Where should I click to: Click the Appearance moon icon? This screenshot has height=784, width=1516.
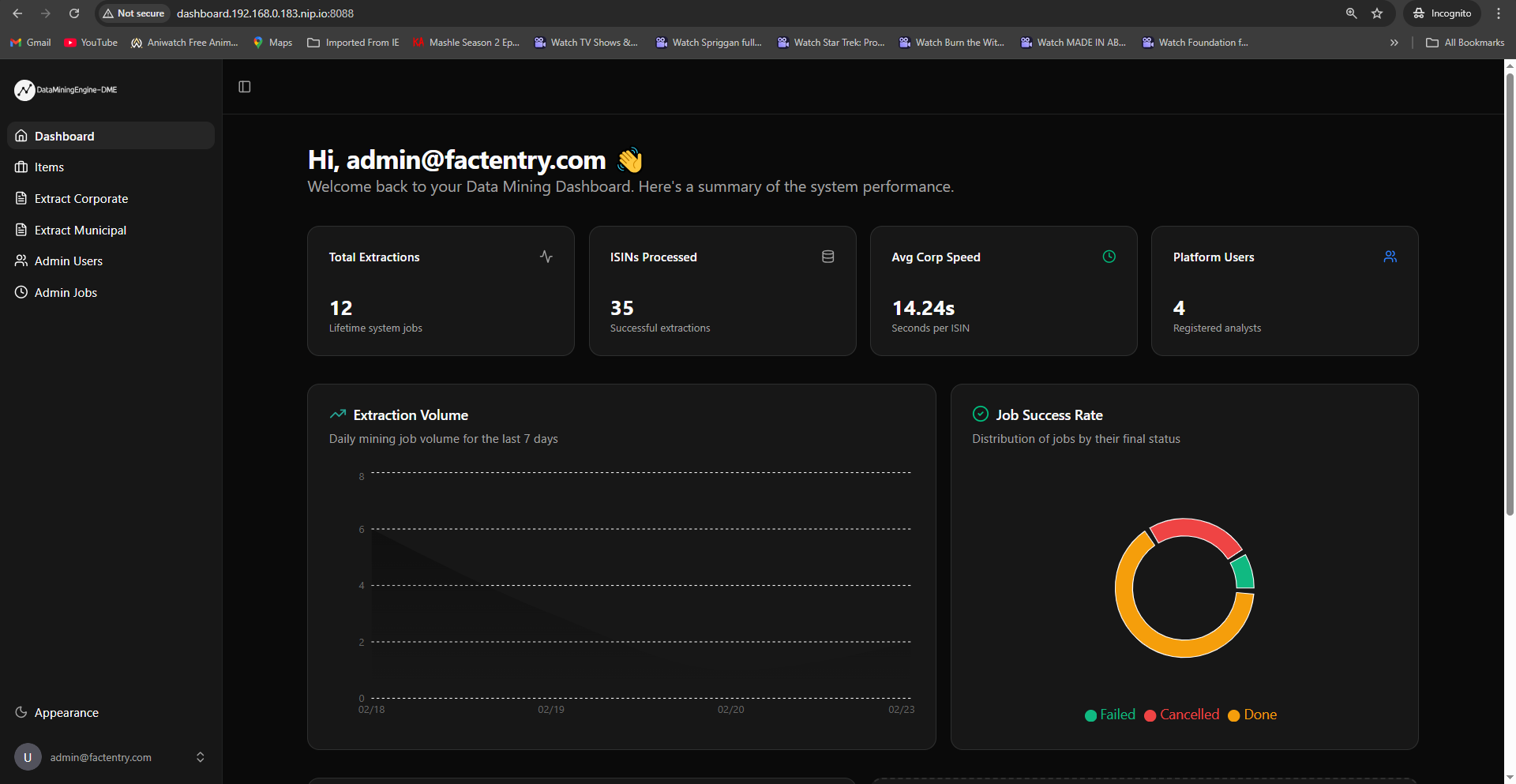pos(21,712)
